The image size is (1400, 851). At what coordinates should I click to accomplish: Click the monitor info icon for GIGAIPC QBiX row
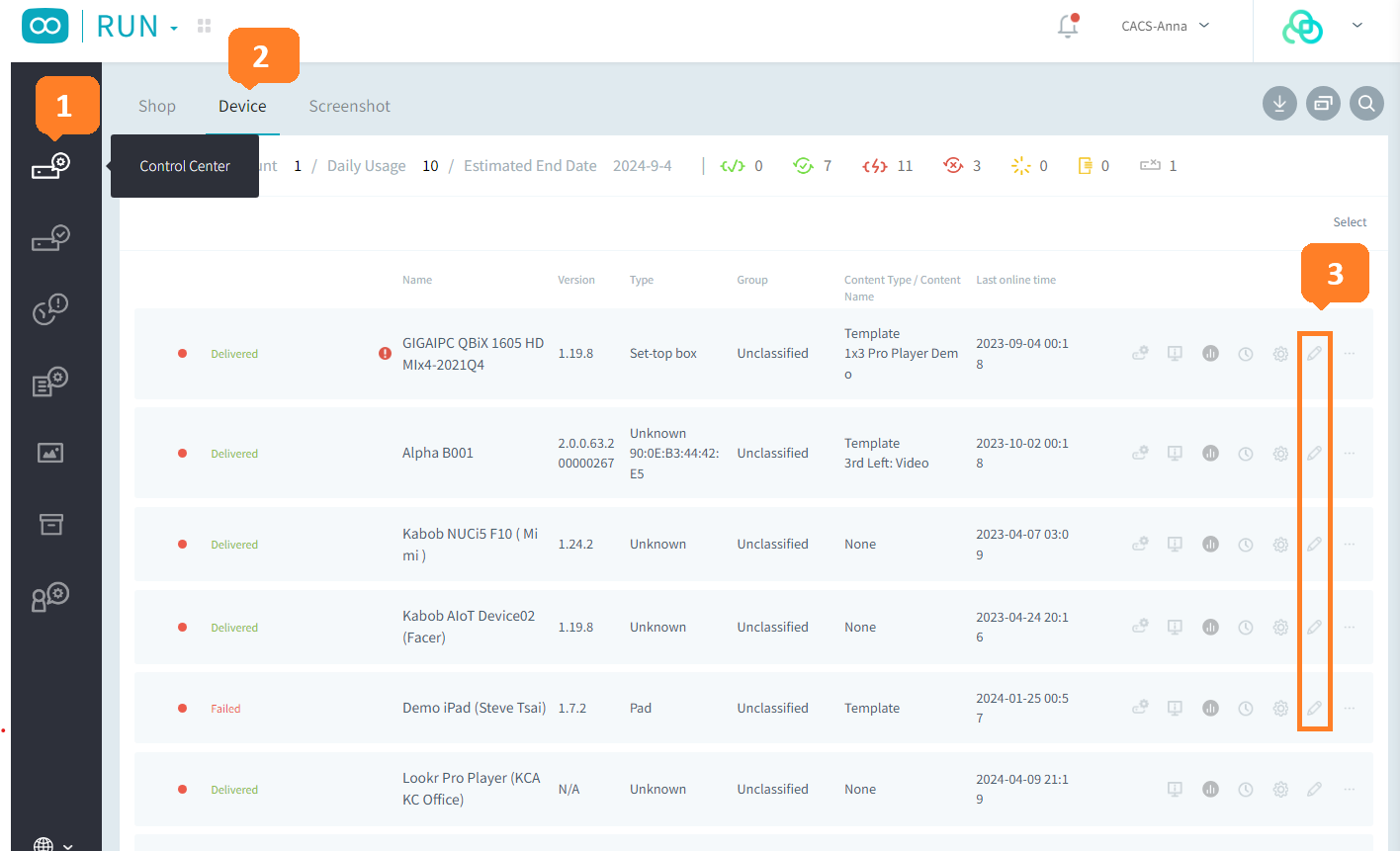pos(1175,353)
